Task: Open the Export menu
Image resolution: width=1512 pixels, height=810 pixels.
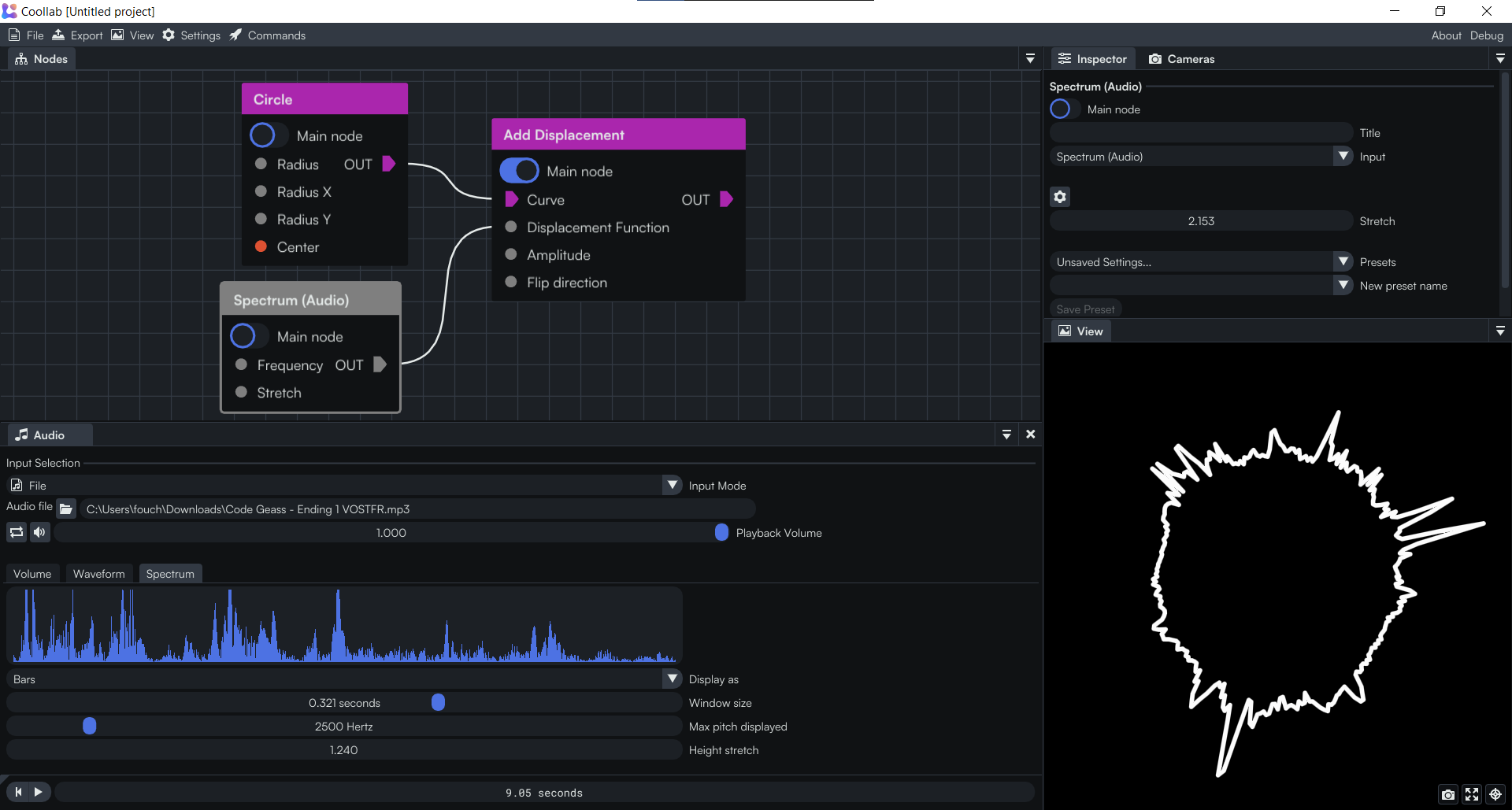Action: [77, 35]
